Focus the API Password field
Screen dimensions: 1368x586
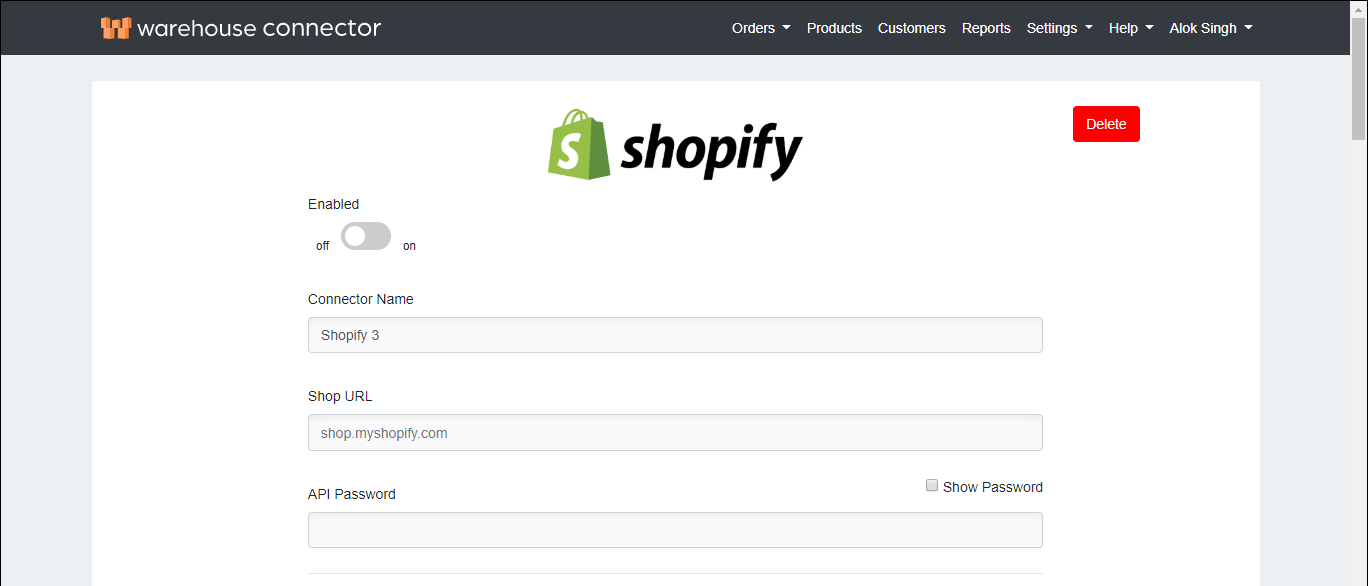click(x=675, y=530)
